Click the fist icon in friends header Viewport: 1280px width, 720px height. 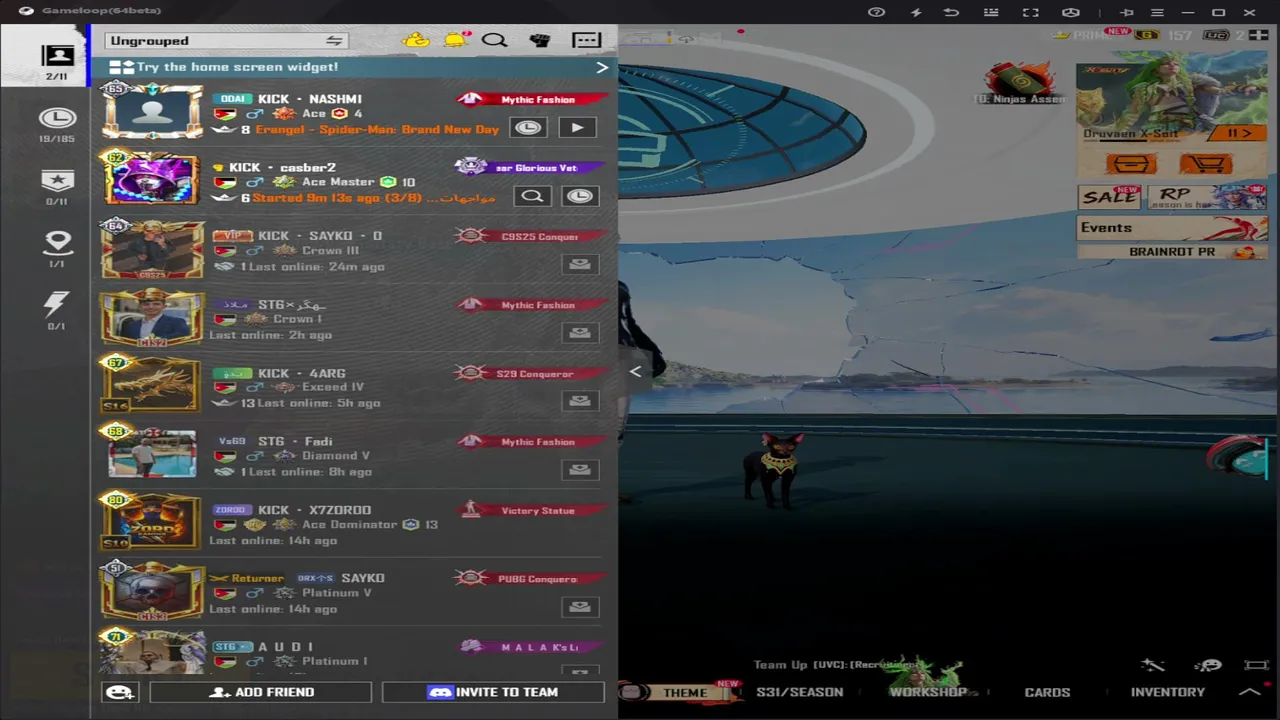(540, 40)
